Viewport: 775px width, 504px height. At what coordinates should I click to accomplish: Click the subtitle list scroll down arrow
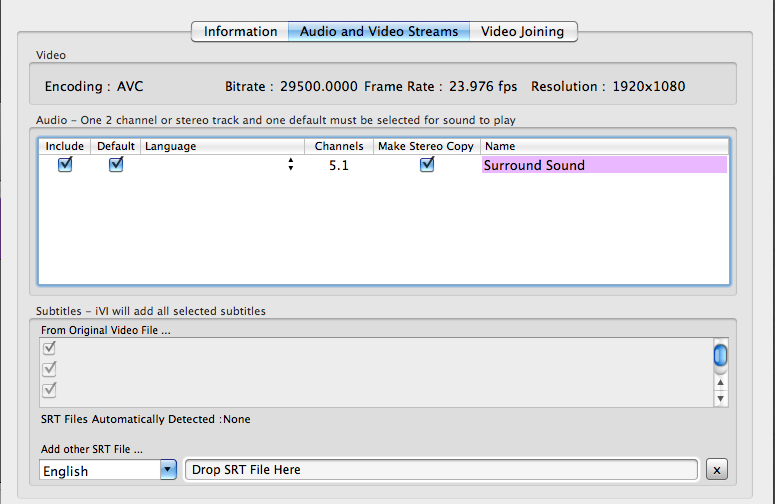(x=720, y=398)
